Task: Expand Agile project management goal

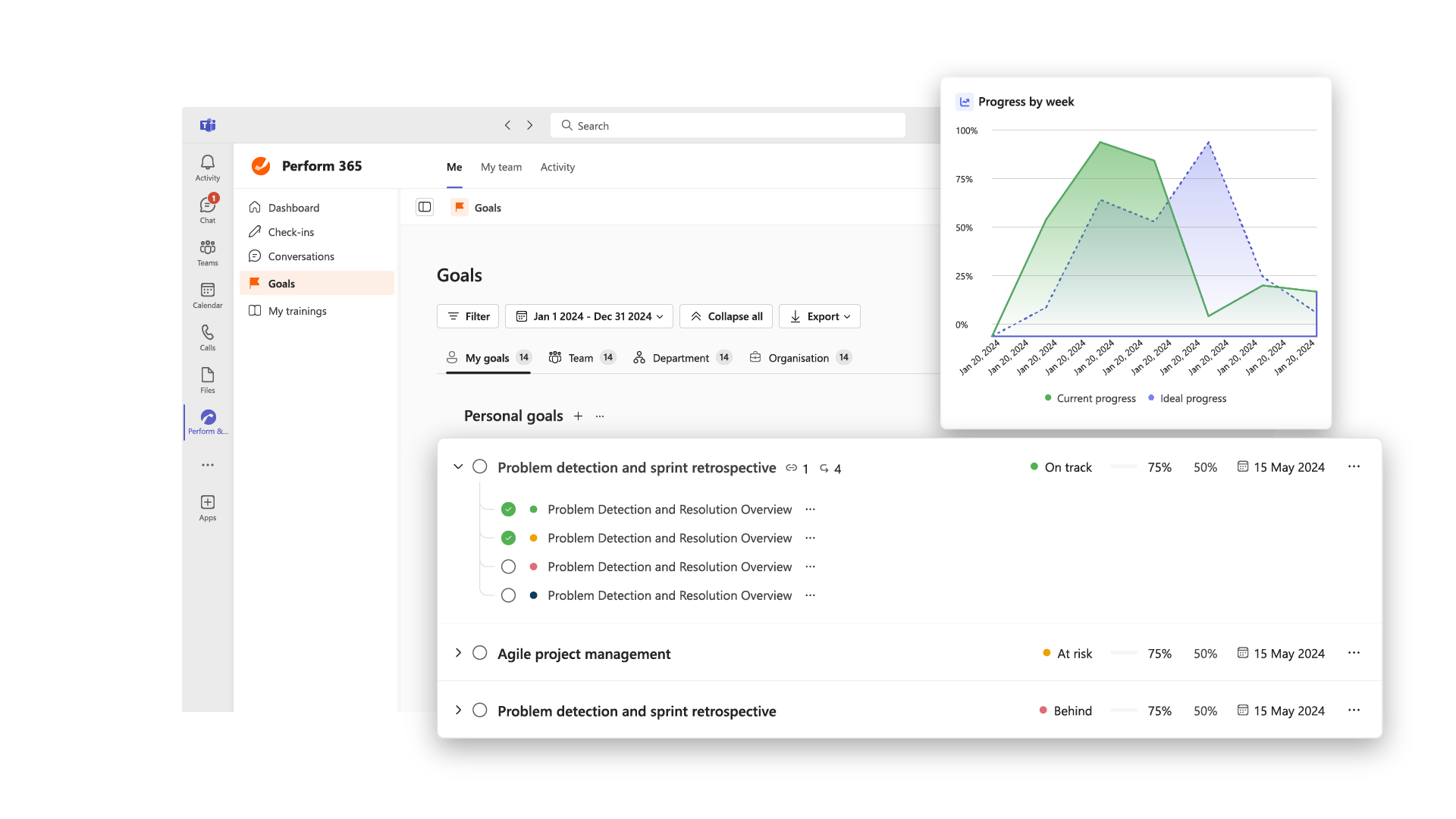Action: [458, 653]
